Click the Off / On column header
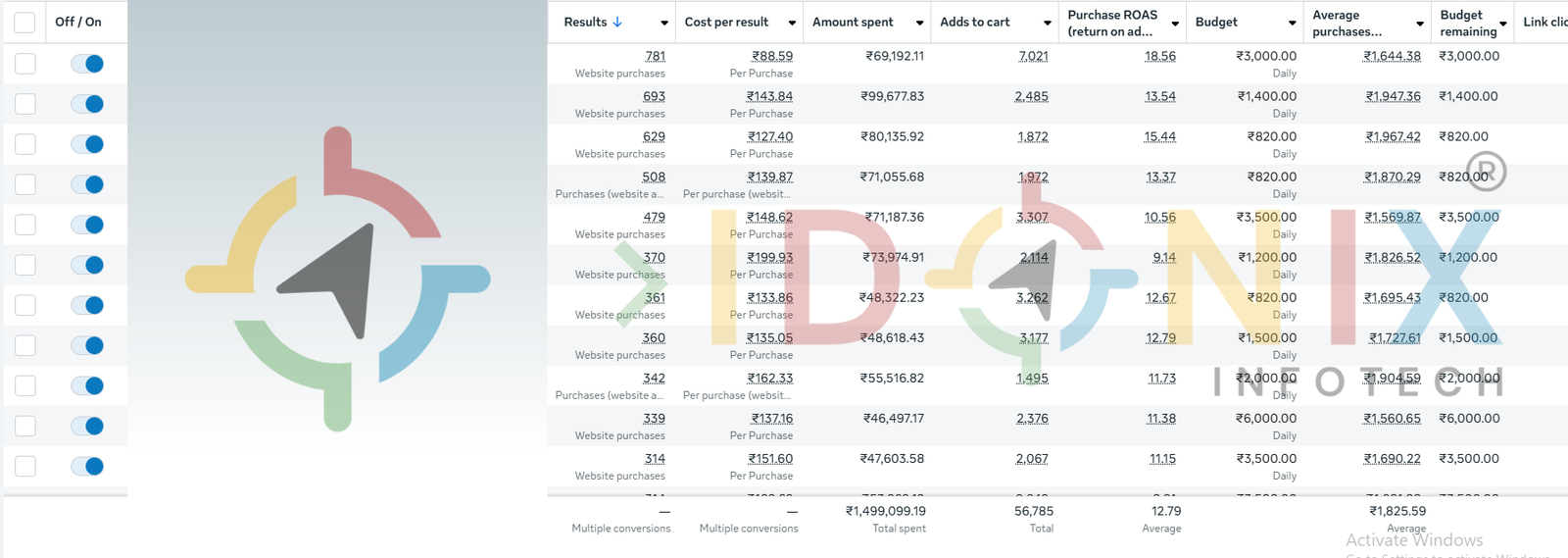1568x558 pixels. pyautogui.click(x=78, y=23)
